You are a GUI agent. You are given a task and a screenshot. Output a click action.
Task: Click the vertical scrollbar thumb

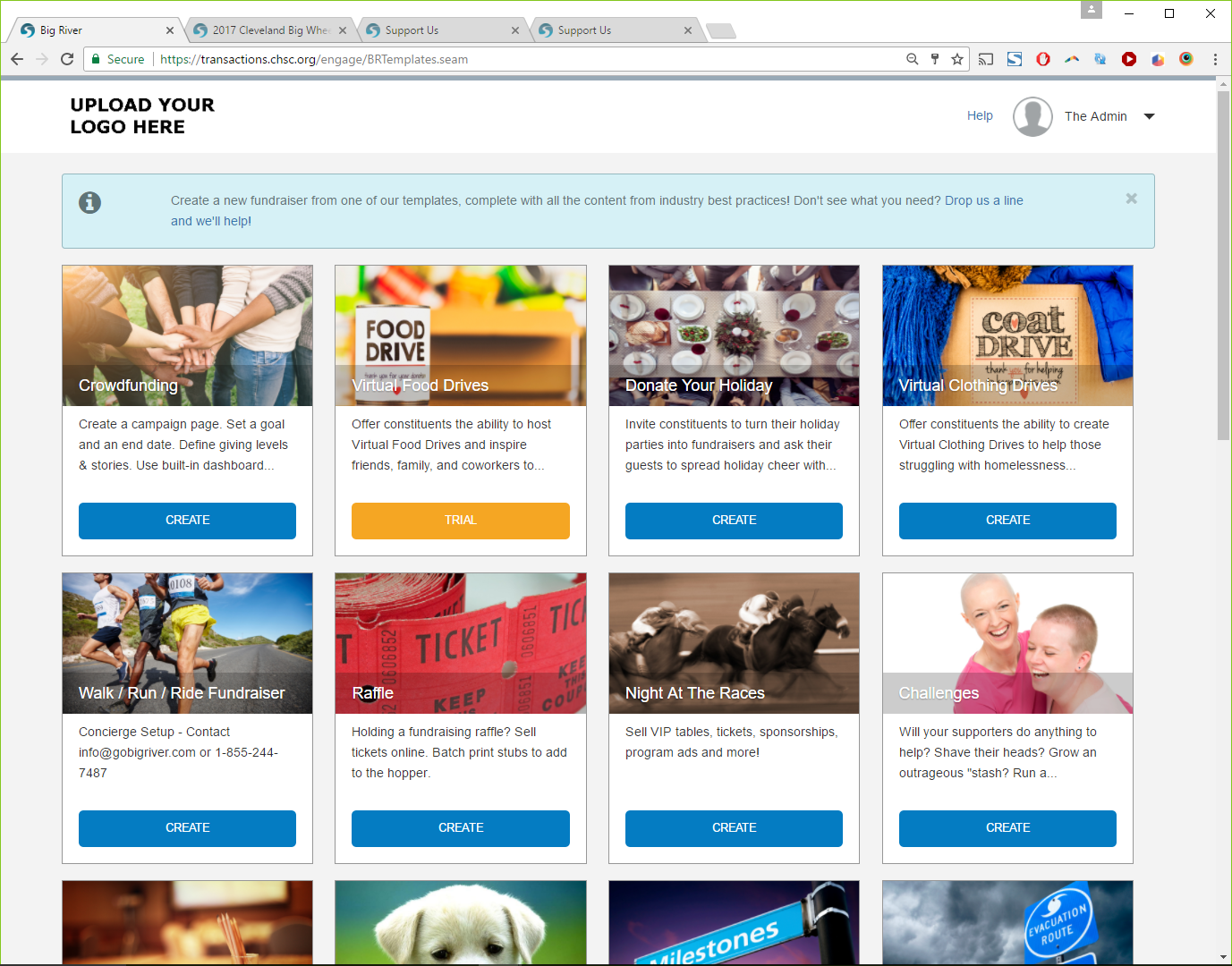(x=1223, y=265)
